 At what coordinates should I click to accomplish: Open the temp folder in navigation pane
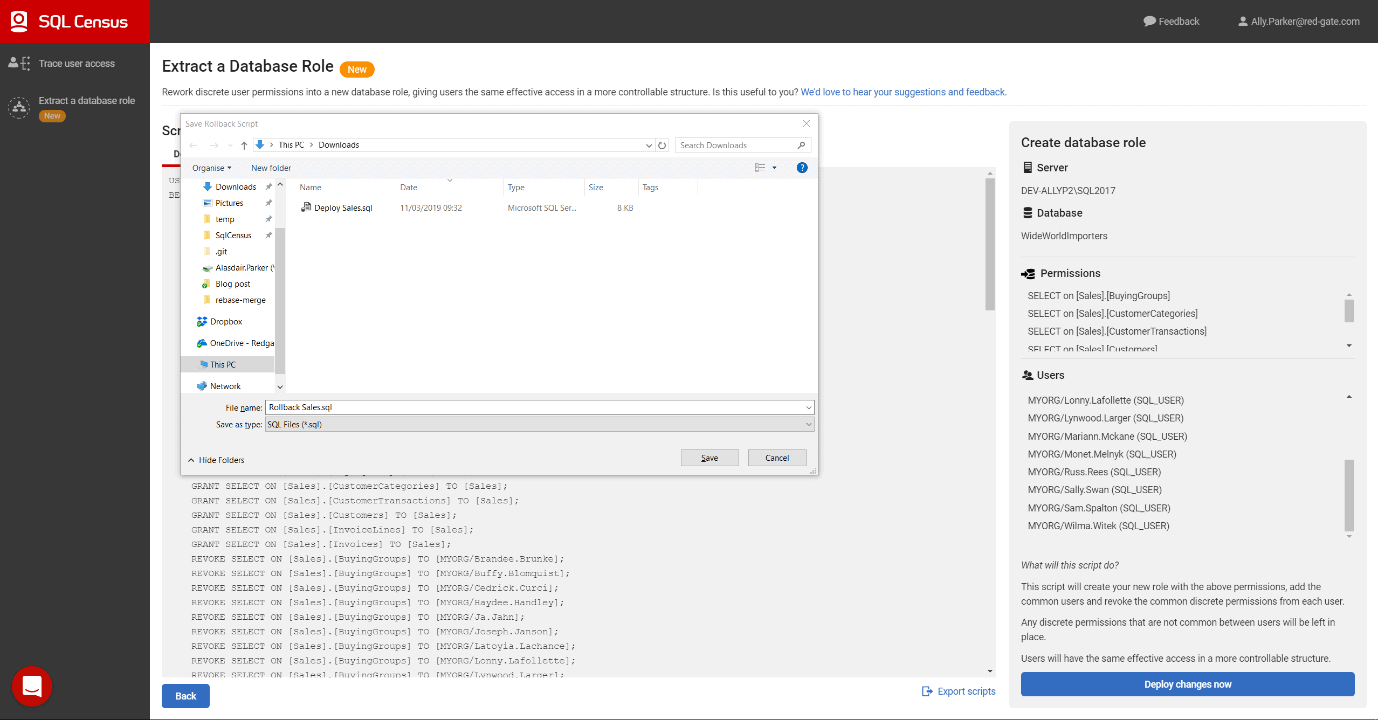[225, 219]
